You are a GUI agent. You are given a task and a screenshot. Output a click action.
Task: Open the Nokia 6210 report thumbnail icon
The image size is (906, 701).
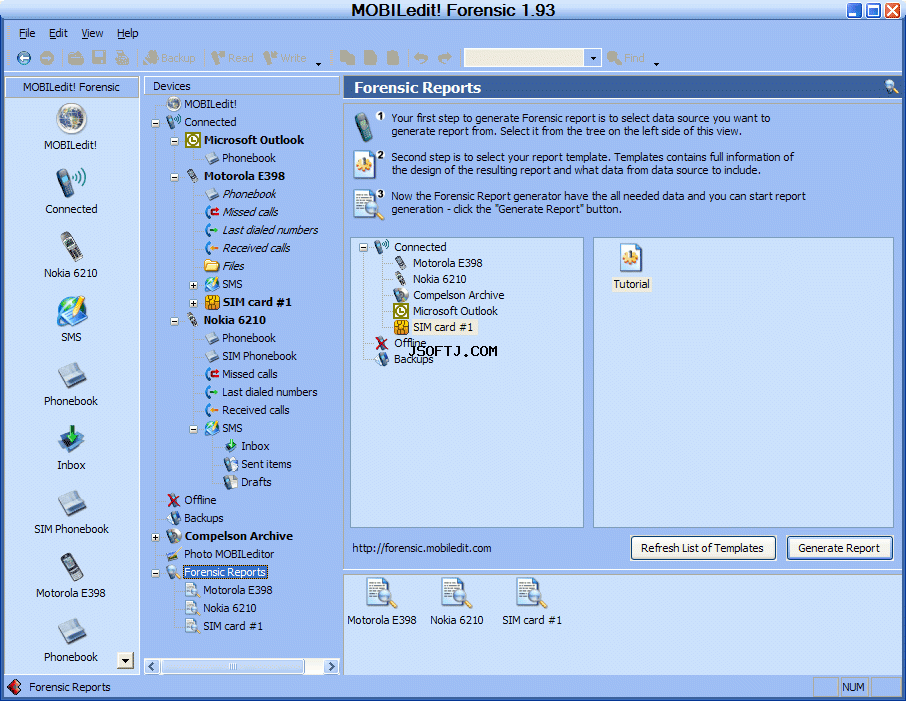tap(456, 593)
